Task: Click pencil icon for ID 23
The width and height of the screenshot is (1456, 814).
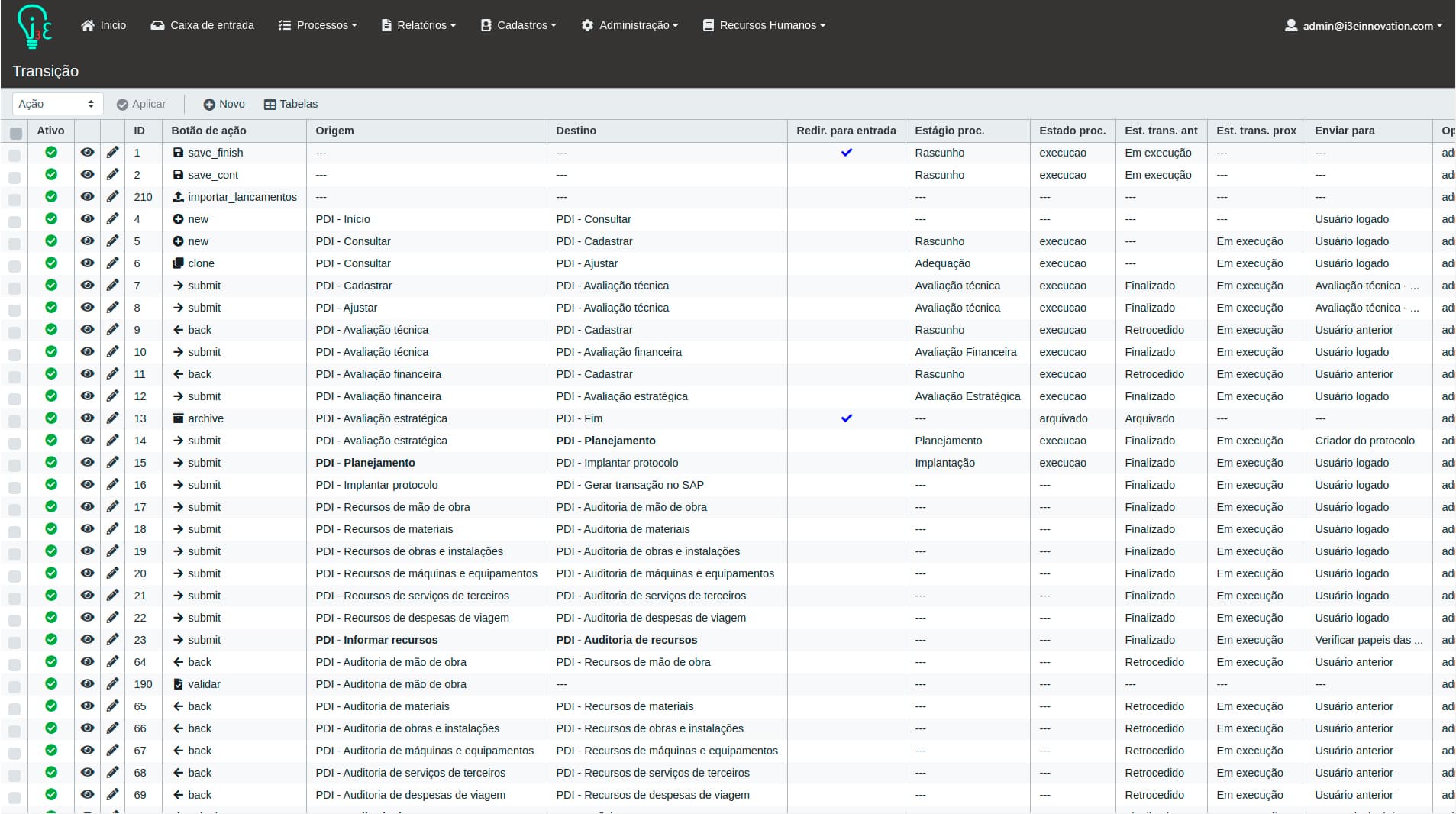Action: point(113,640)
